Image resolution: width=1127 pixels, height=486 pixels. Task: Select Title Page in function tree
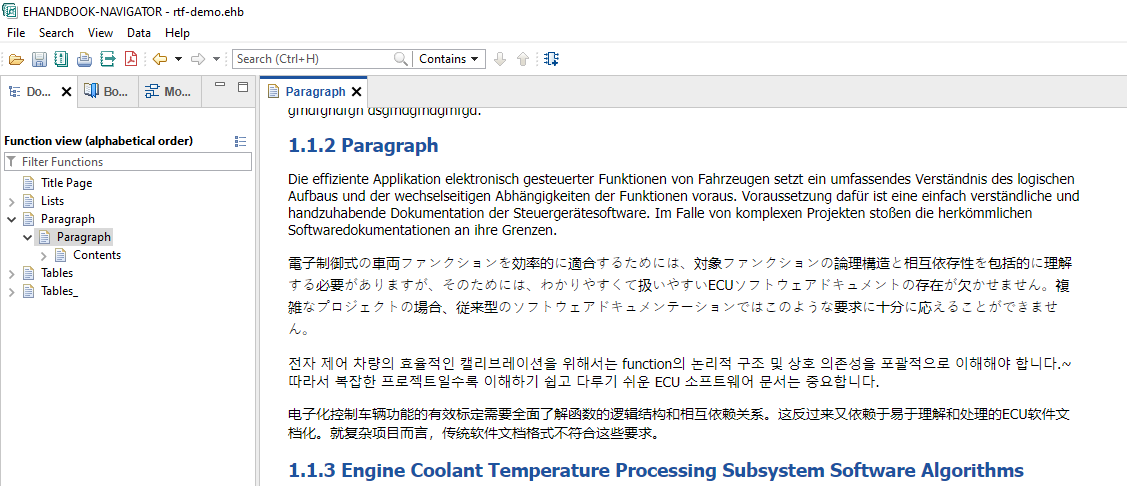tap(66, 183)
